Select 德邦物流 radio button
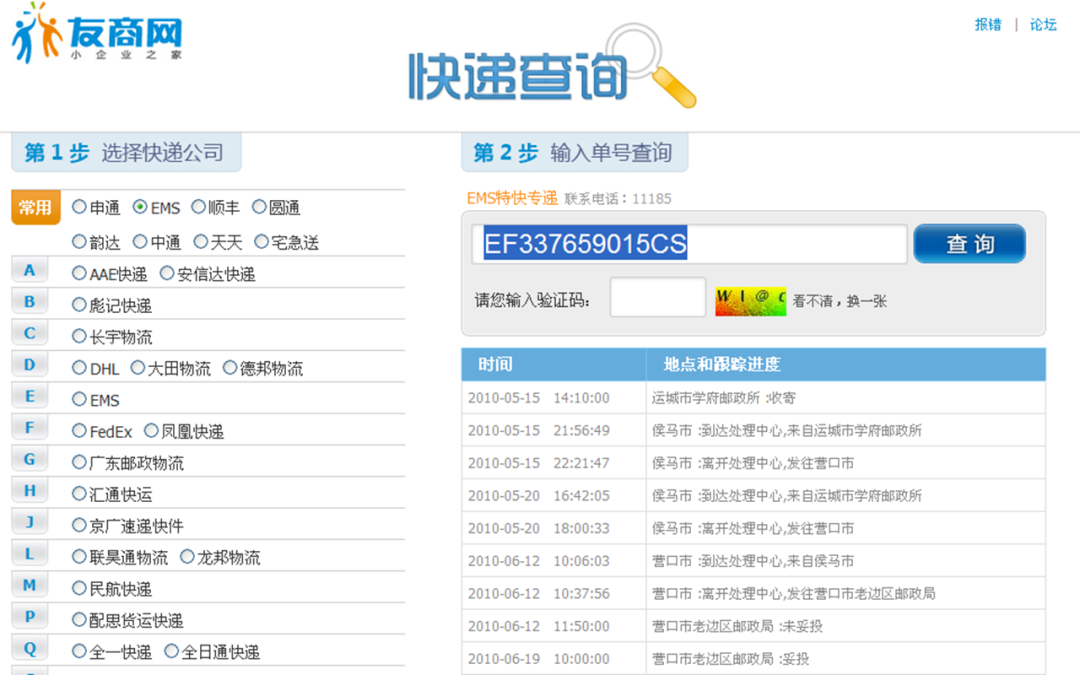Screen dimensions: 1080x675 tap(230, 368)
